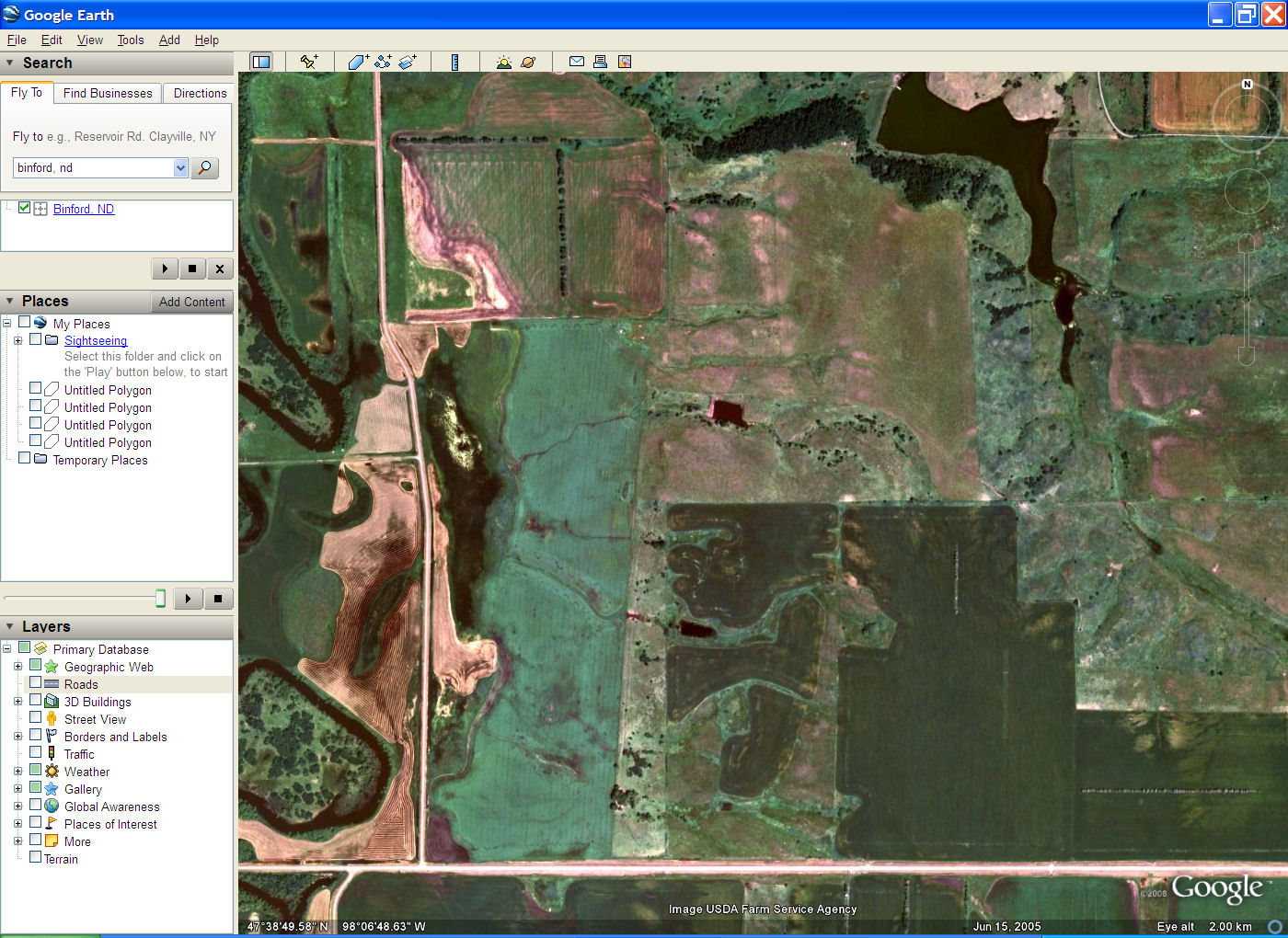Click the Places of Interest flag icon

pos(52,823)
